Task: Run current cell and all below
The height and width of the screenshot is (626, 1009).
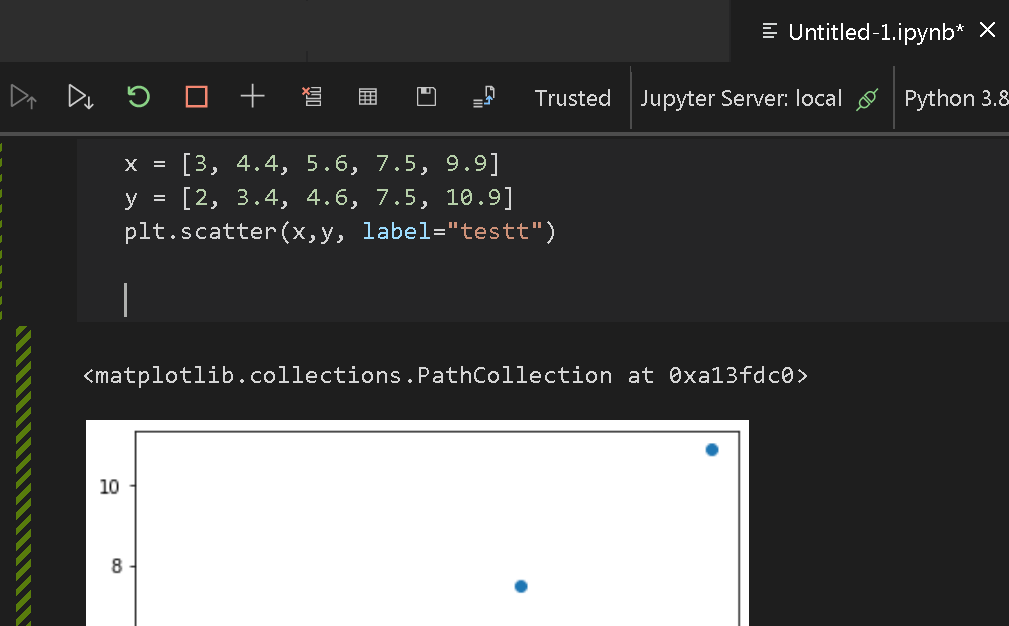Action: [x=80, y=97]
